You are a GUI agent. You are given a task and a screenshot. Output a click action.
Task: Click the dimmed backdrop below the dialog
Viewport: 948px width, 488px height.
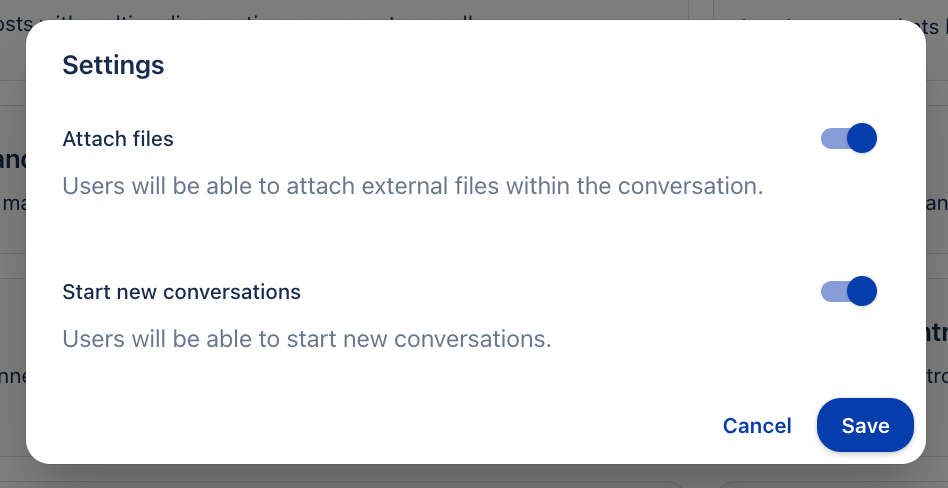coord(400,477)
